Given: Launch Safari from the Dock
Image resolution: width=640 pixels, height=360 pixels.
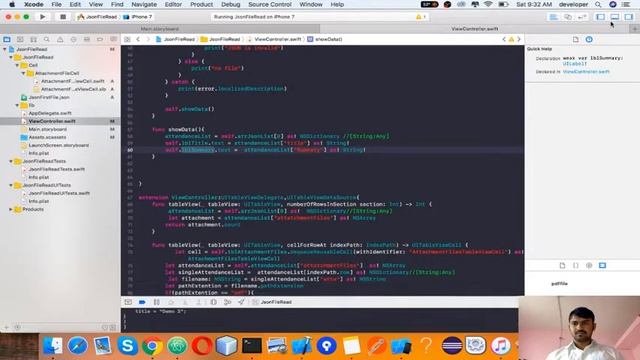Looking at the screenshot, I should tap(78, 346).
